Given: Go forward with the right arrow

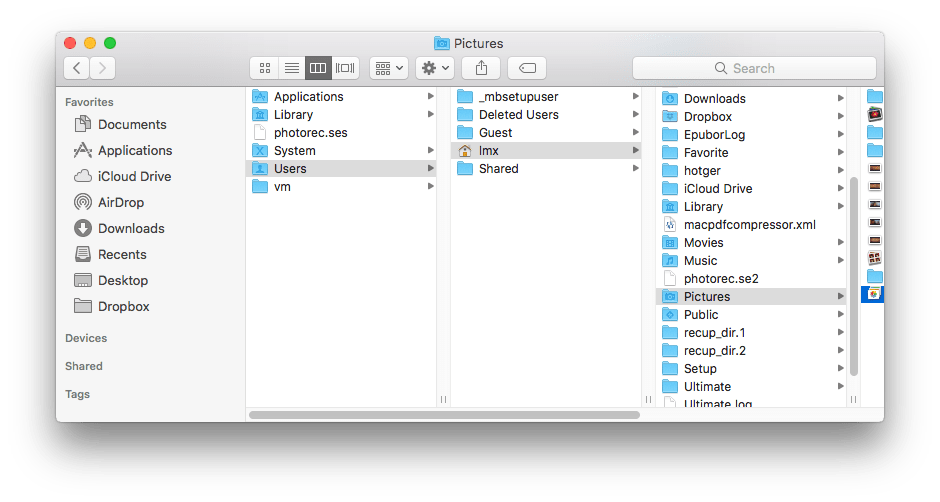Looking at the screenshot, I should (x=103, y=68).
